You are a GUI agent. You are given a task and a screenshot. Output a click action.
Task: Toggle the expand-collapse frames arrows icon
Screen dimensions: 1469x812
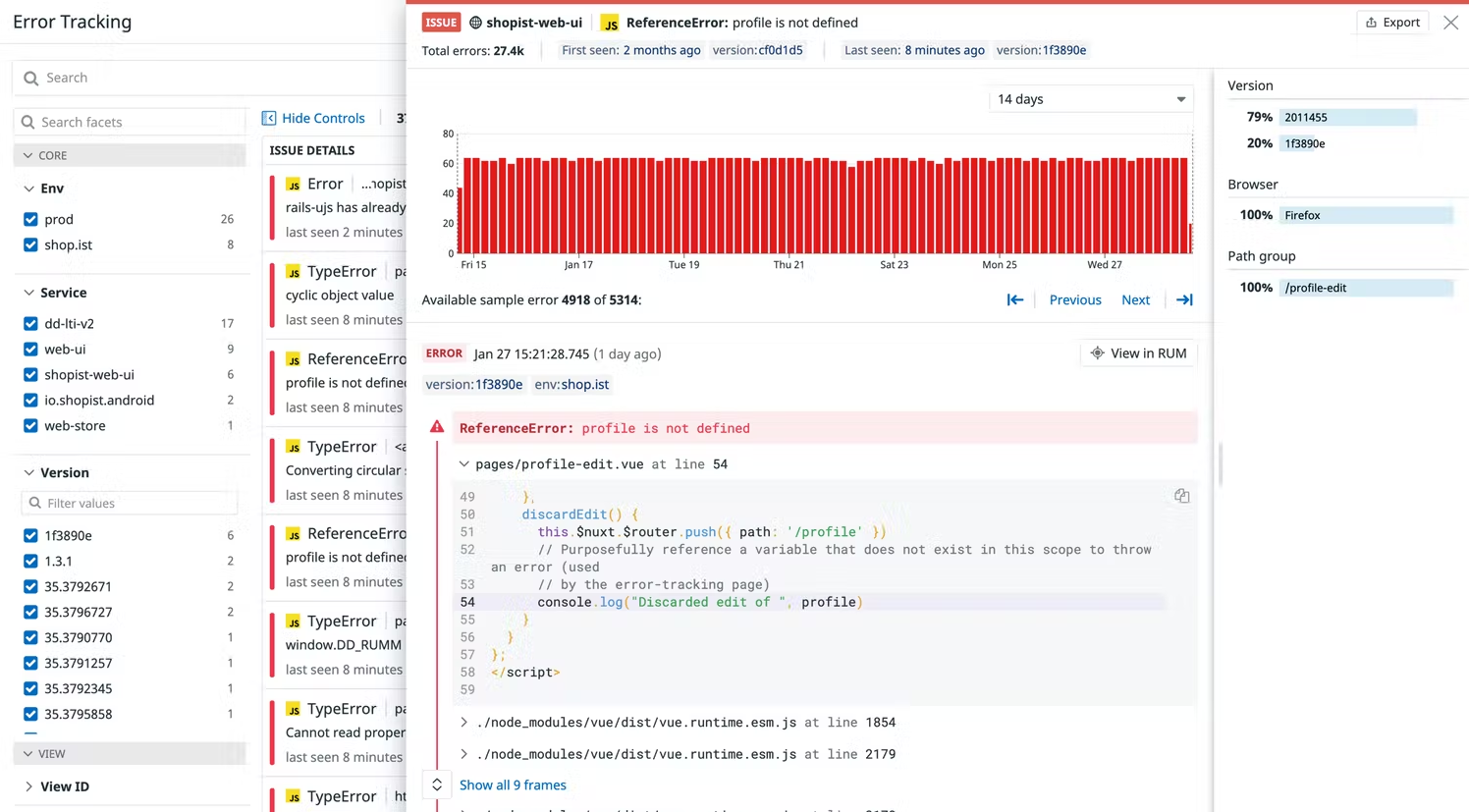pos(437,785)
